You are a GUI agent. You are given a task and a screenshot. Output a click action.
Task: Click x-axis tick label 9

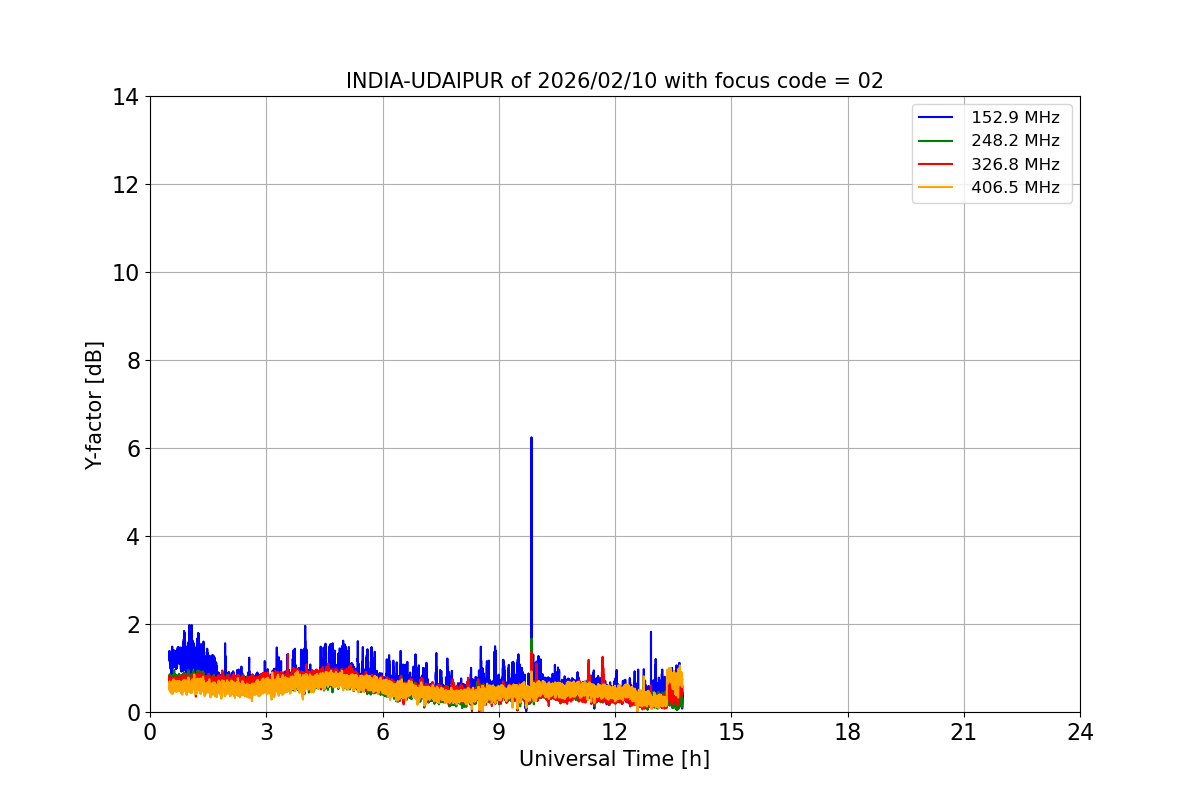(499, 732)
